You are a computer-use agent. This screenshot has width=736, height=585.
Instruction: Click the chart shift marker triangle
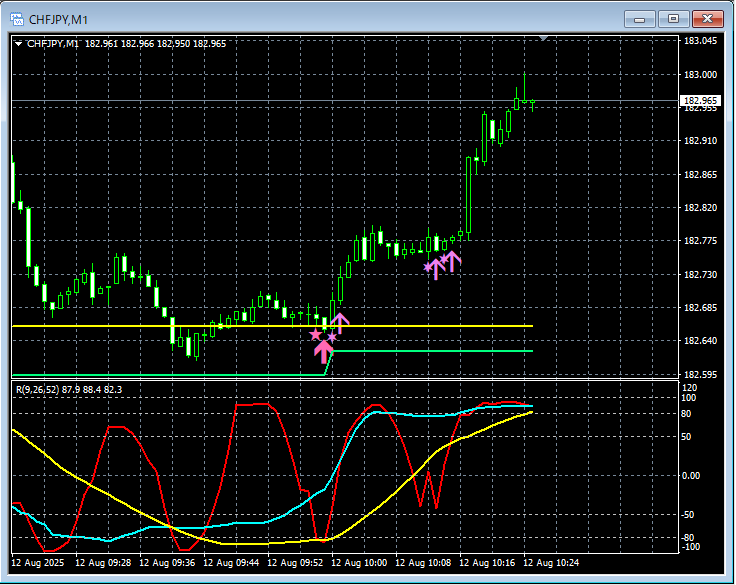point(544,38)
